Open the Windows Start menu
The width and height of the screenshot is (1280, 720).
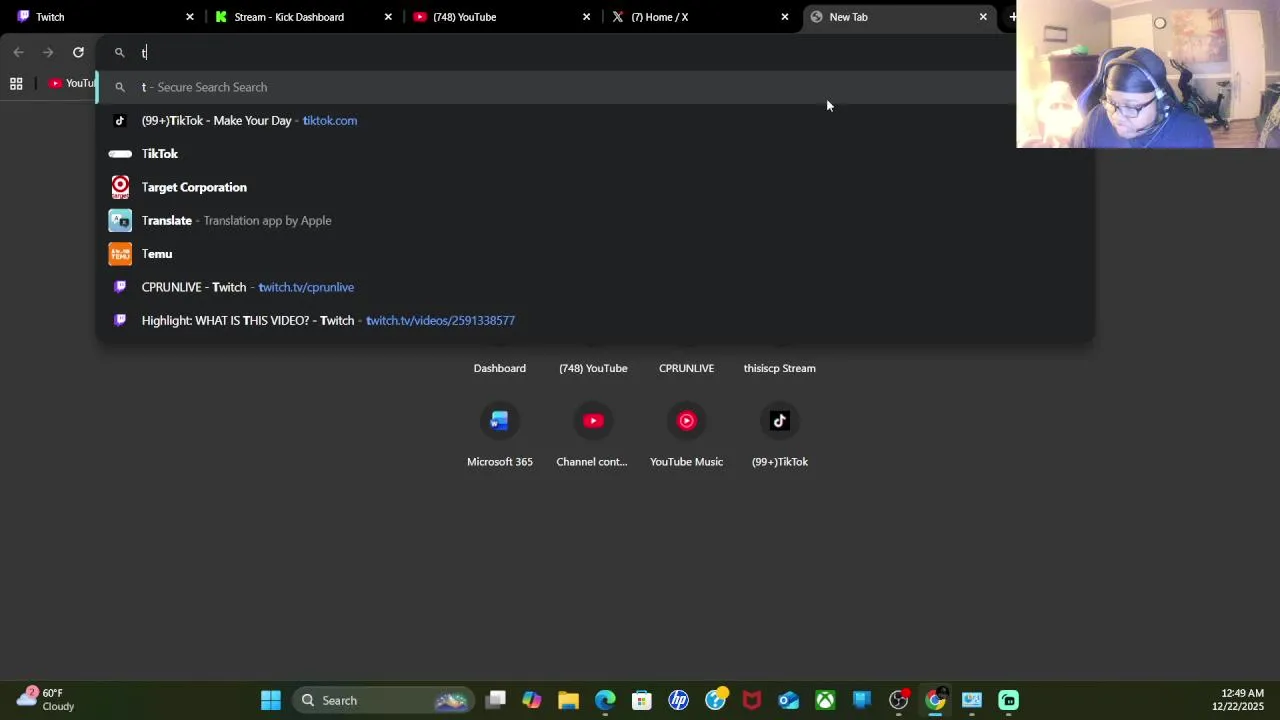click(271, 700)
